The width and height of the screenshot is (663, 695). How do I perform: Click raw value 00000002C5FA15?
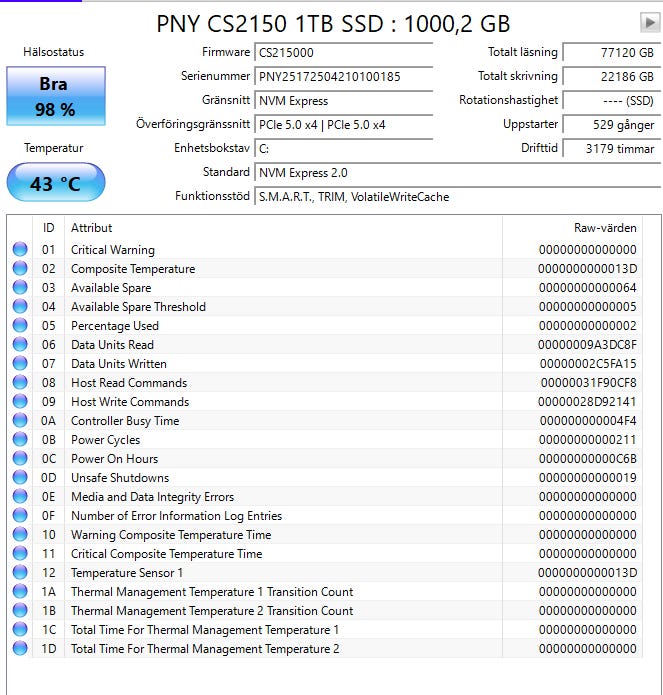[588, 363]
